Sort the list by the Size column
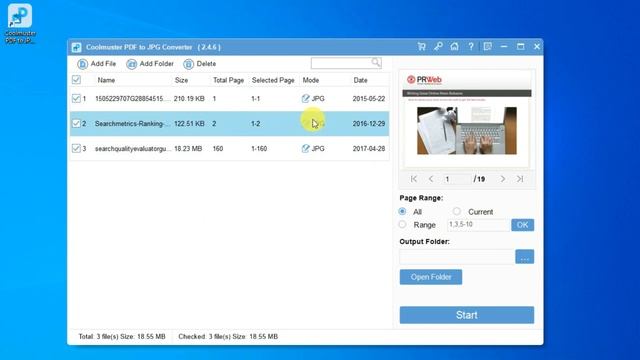Screen dimensions: 640x360 (181, 80)
